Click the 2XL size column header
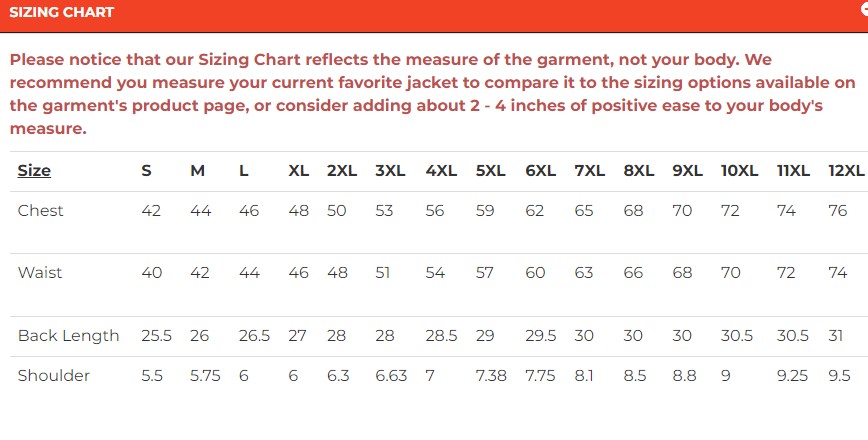 coord(342,171)
